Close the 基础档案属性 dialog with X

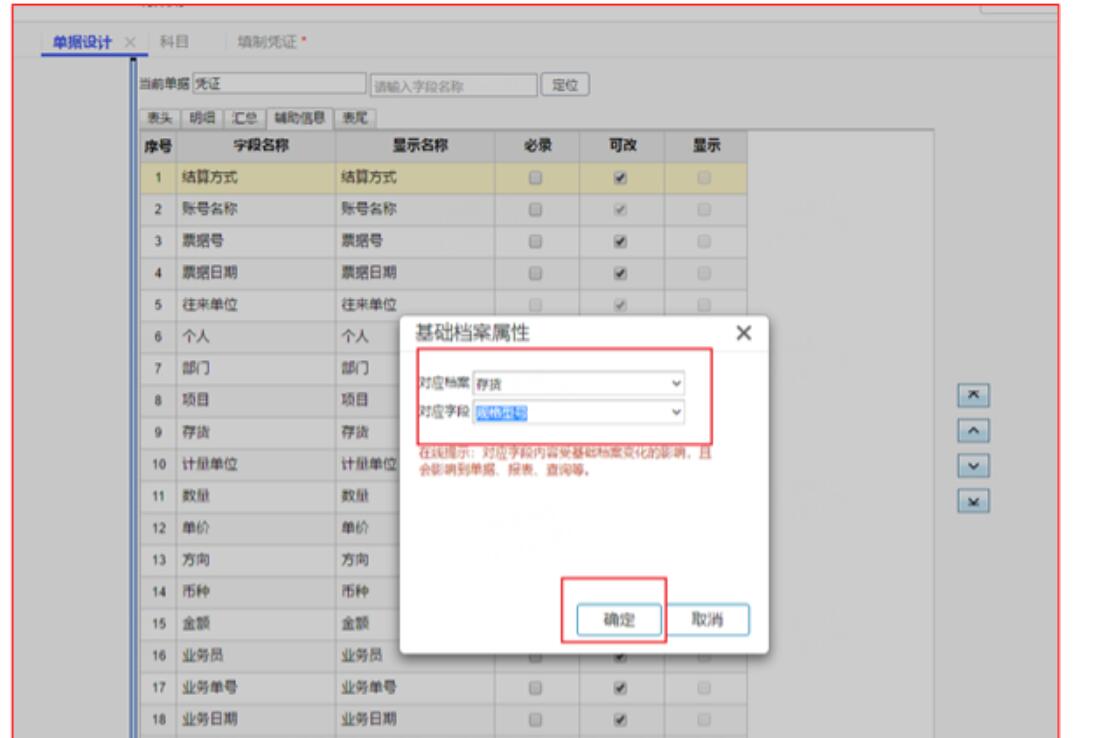(x=743, y=333)
